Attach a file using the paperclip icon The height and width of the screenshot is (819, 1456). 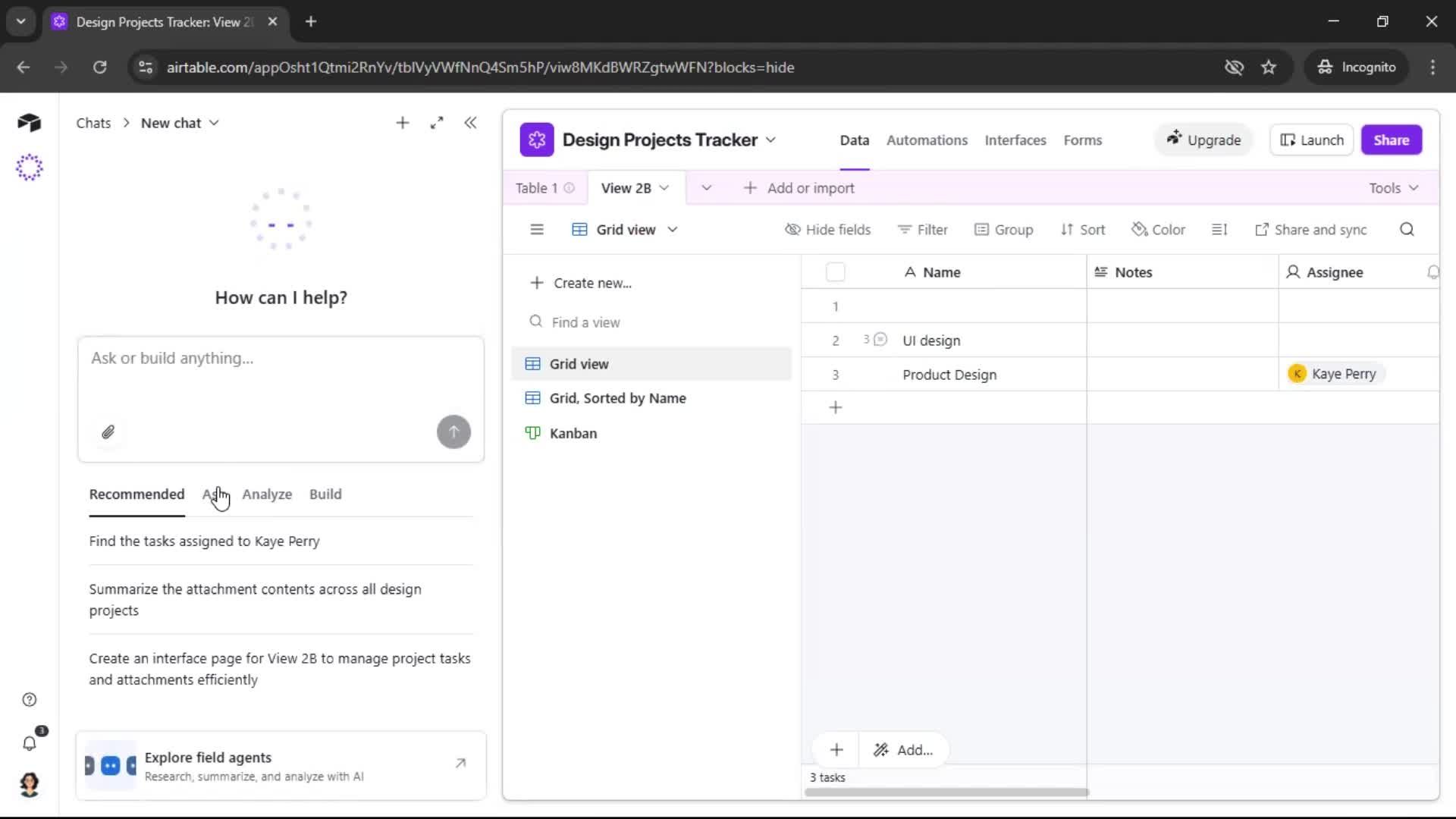[108, 431]
